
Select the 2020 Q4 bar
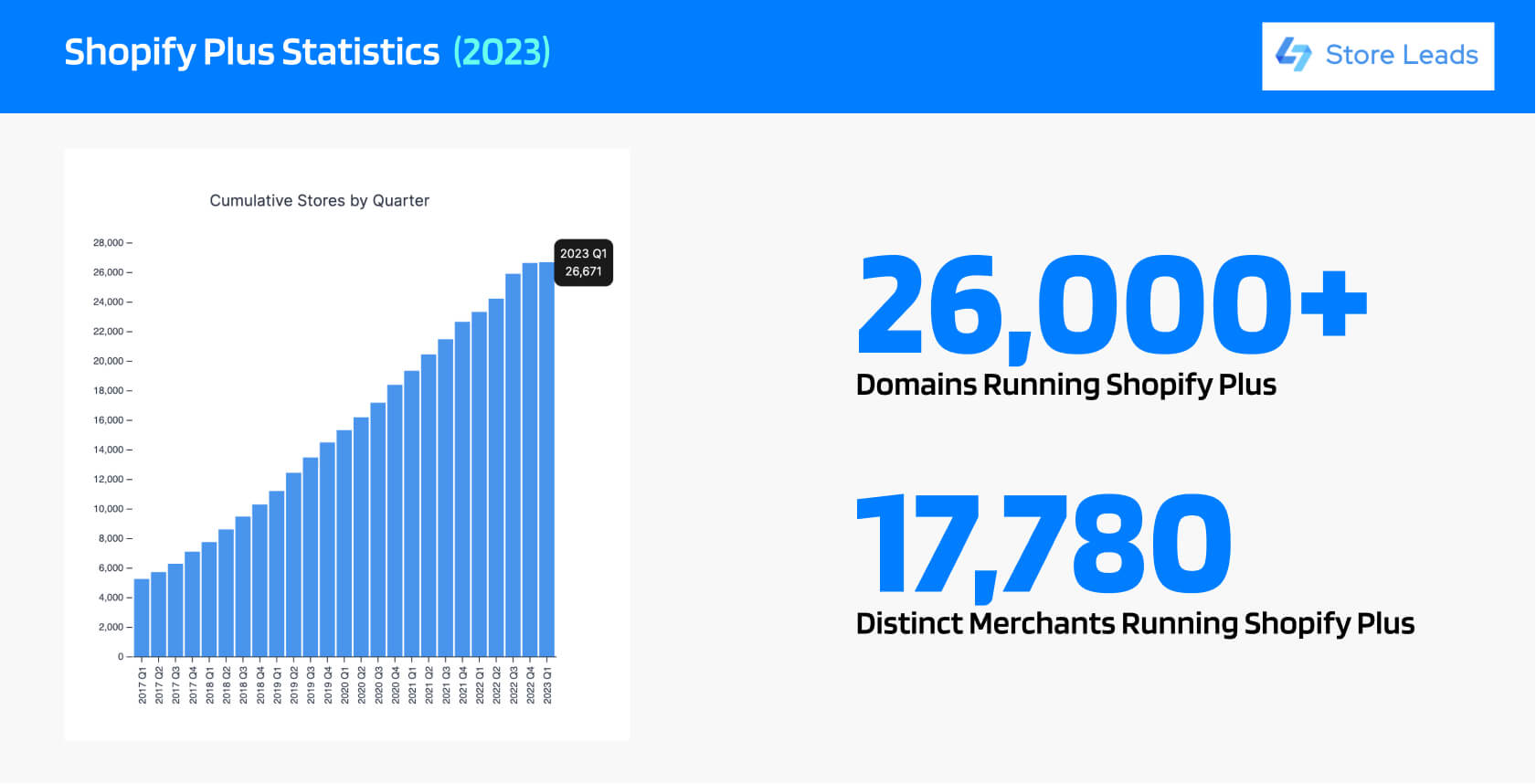395,521
